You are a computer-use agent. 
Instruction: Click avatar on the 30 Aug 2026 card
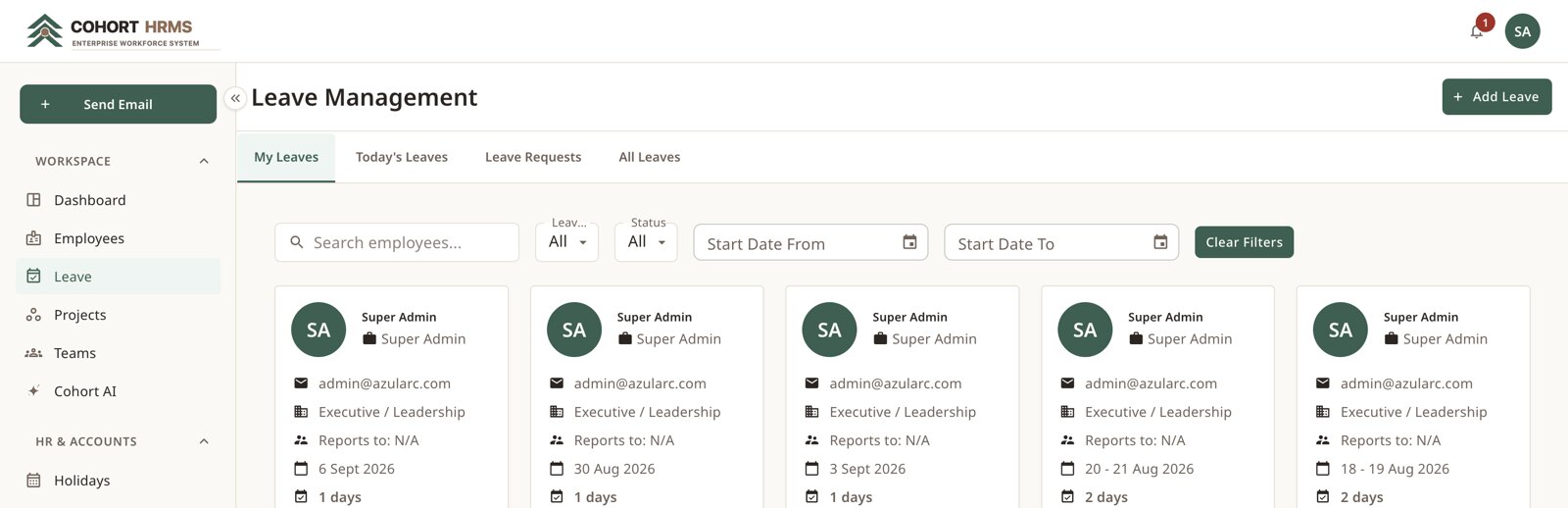click(x=574, y=330)
